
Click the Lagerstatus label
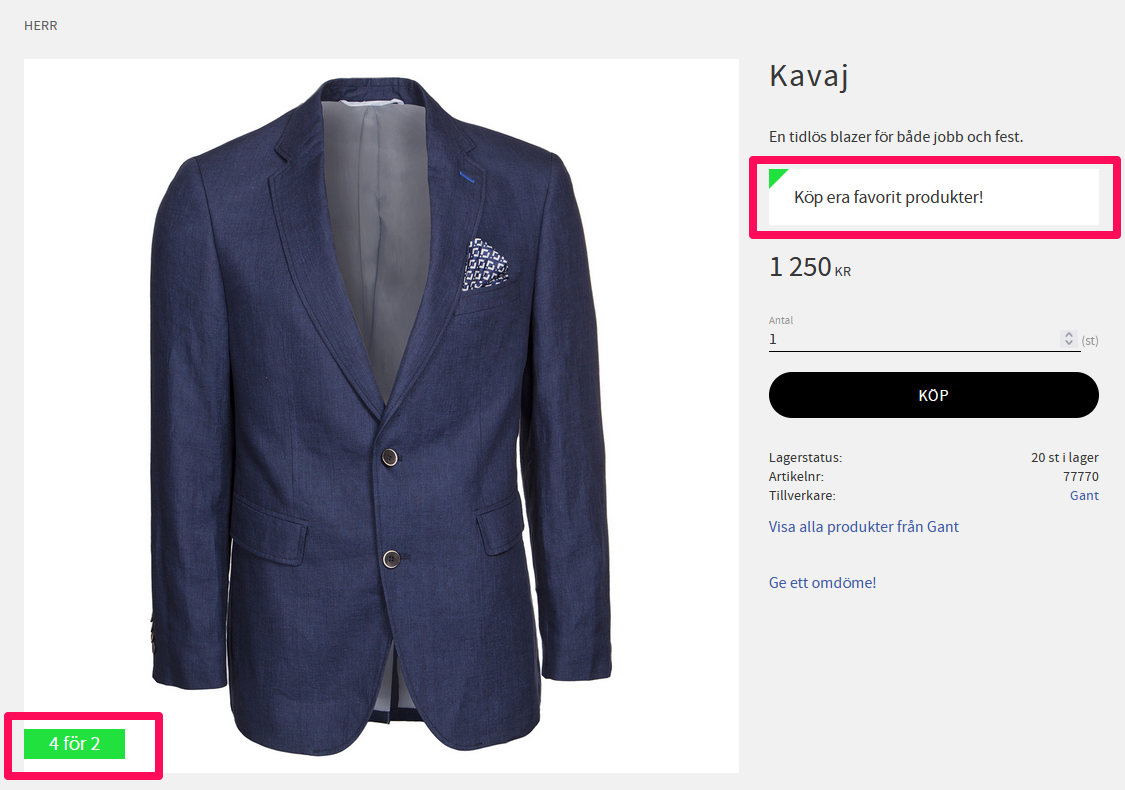[805, 457]
